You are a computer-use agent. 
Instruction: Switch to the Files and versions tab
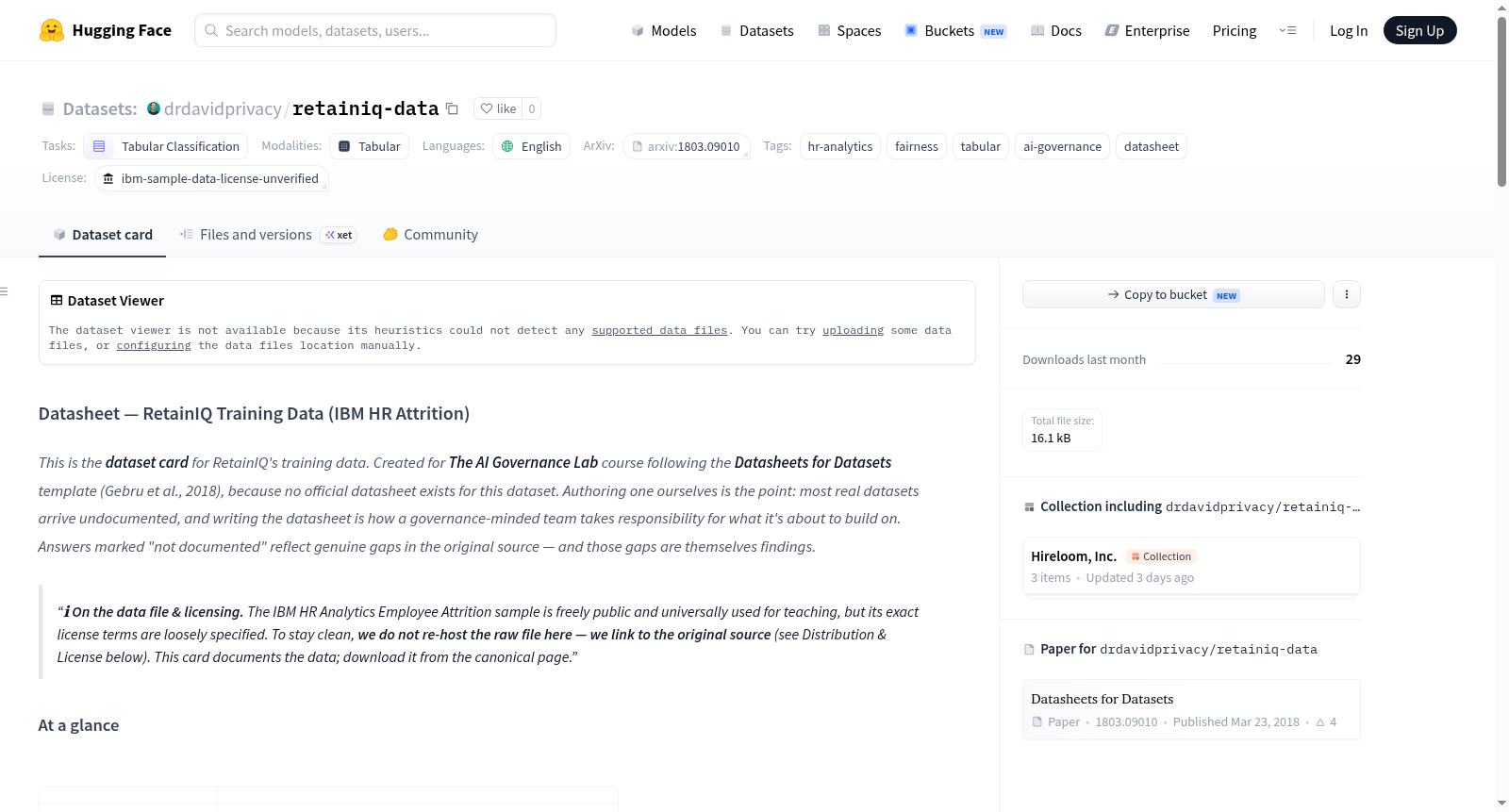pyautogui.click(x=268, y=235)
